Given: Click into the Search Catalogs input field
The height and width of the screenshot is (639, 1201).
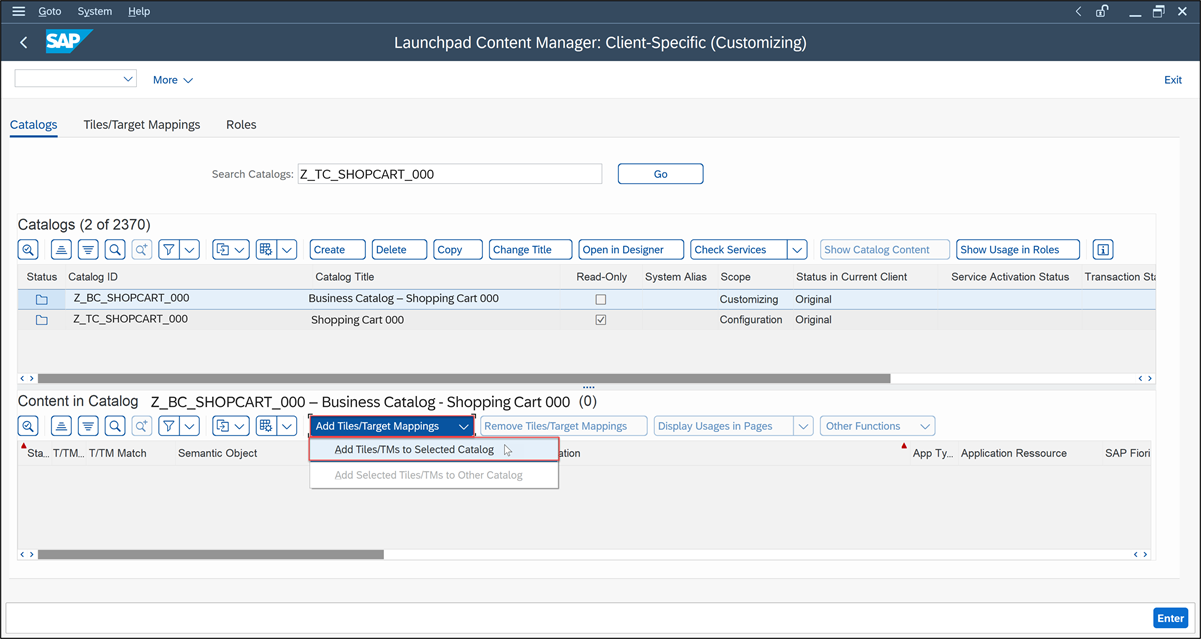Looking at the screenshot, I should click(450, 174).
